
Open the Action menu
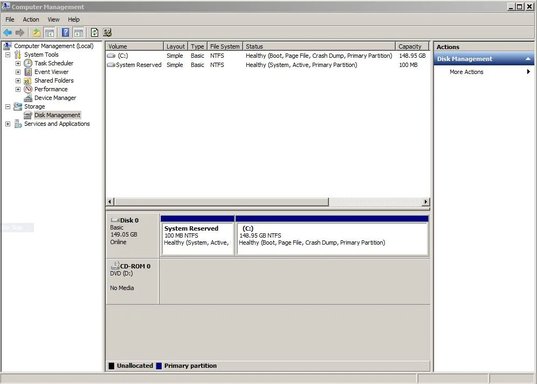(31, 20)
